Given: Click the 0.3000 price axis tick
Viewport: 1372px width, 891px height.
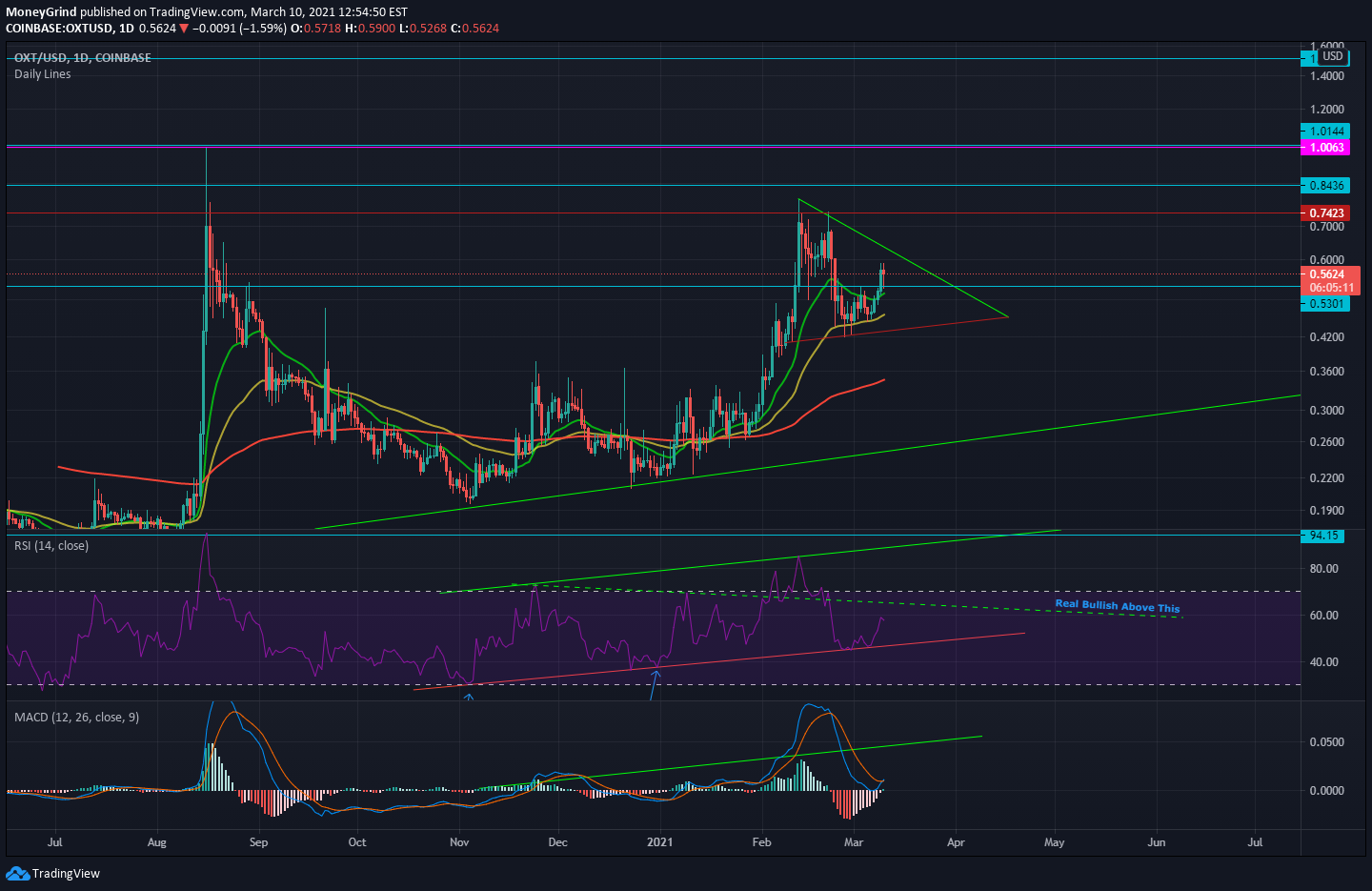Looking at the screenshot, I should point(1327,411).
